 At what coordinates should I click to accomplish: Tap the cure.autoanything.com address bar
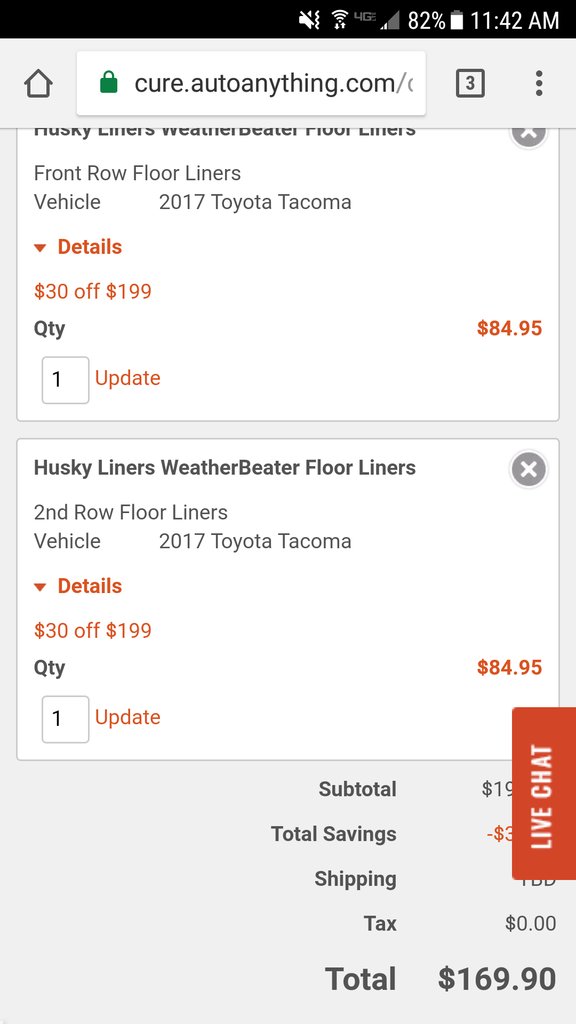(x=251, y=84)
